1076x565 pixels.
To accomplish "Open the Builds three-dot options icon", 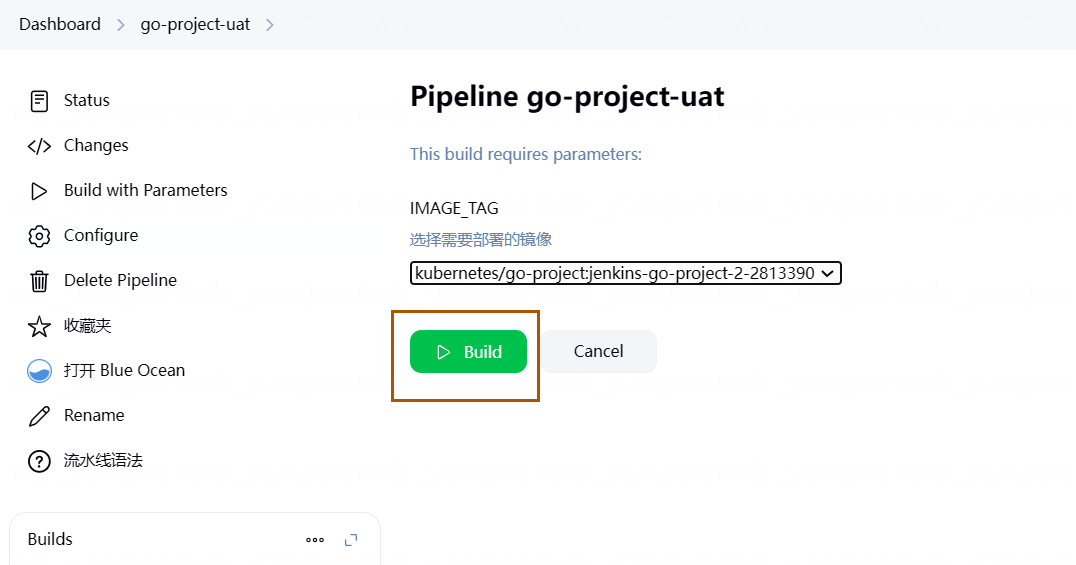I will 315,540.
